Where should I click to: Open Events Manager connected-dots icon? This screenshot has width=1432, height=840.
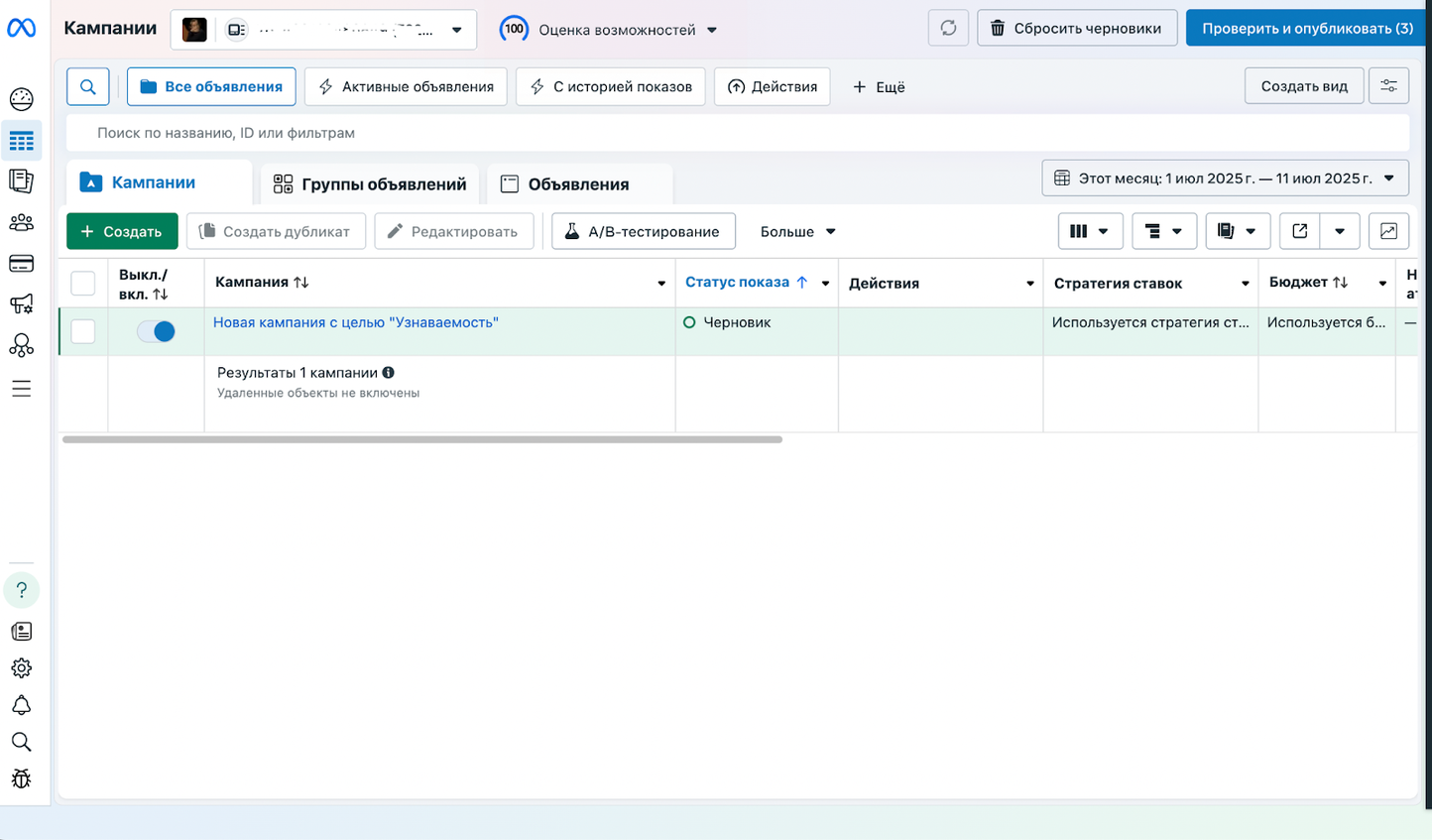pyautogui.click(x=22, y=345)
